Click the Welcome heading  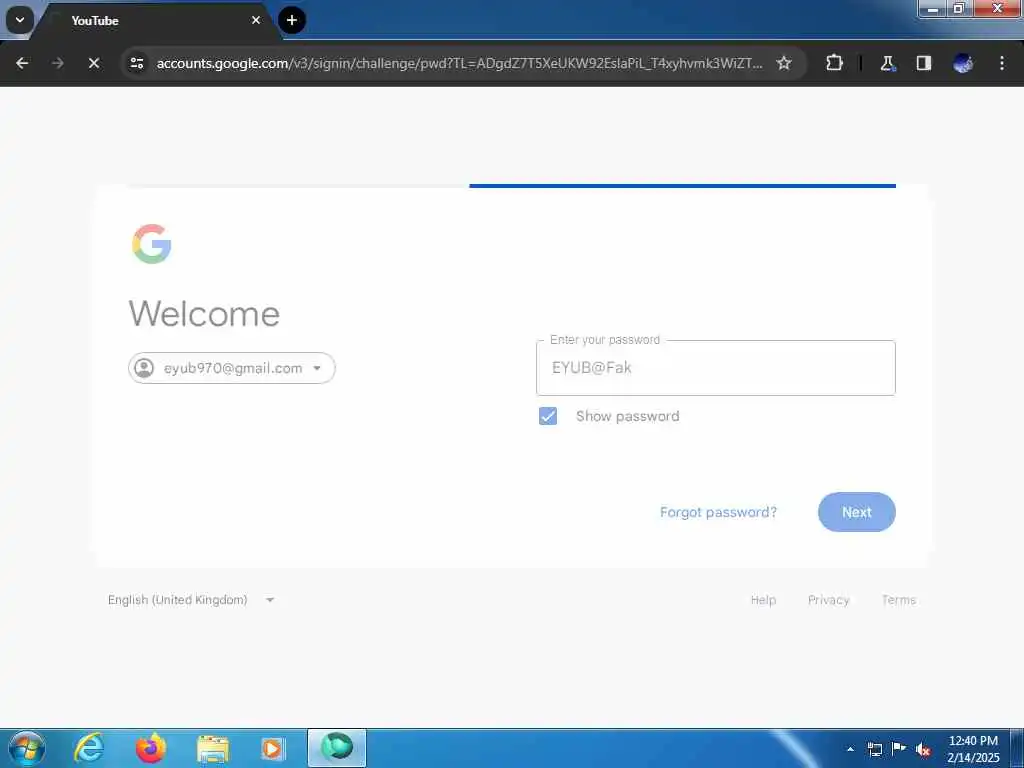tap(204, 313)
